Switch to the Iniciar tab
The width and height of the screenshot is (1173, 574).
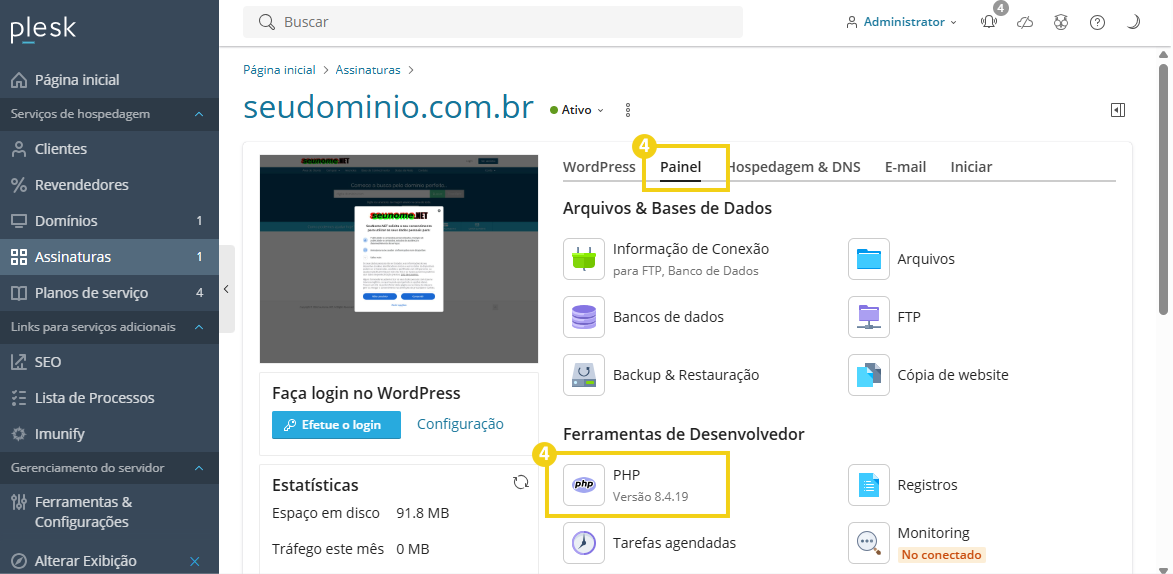971,167
